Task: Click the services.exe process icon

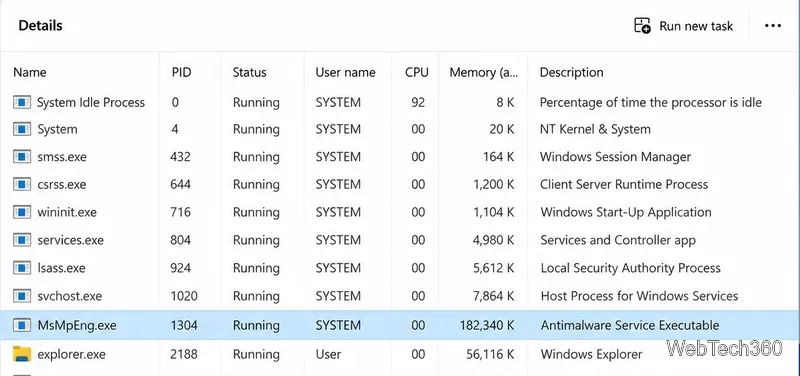Action: [22, 240]
